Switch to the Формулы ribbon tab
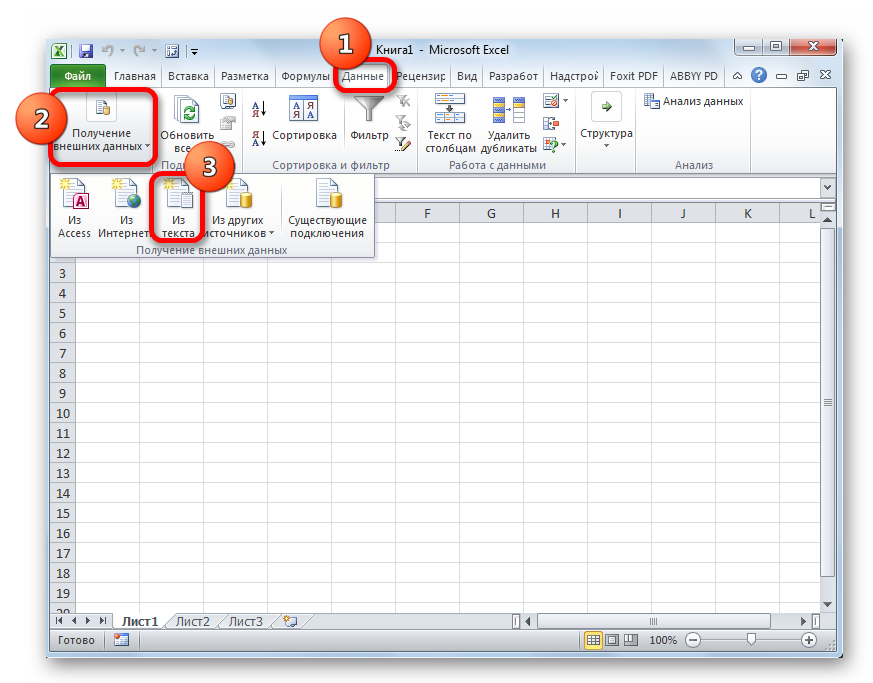This screenshot has width=873, height=683. (x=305, y=76)
